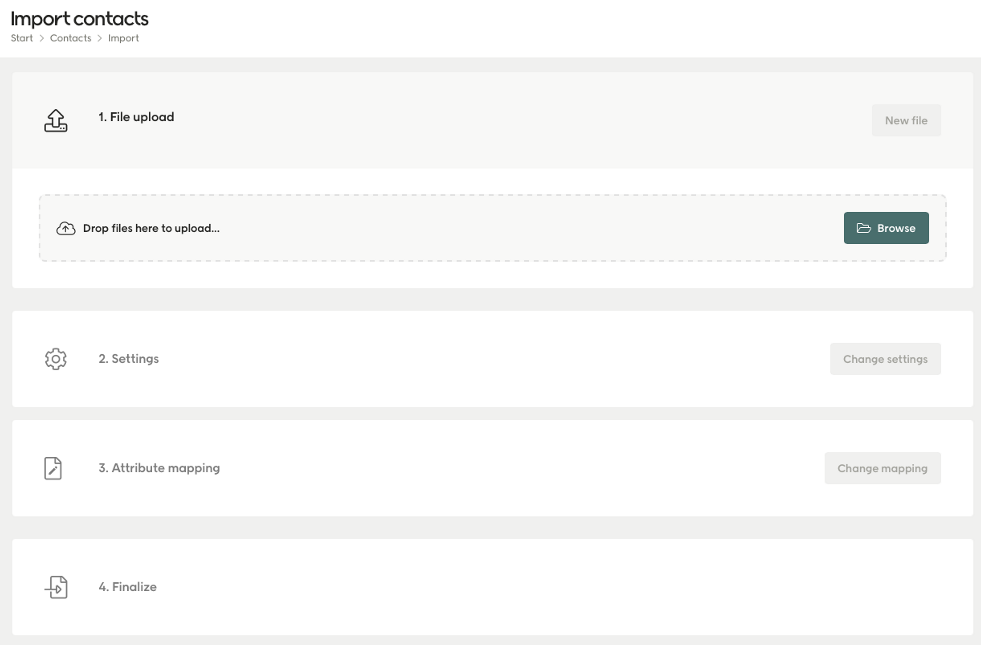
Task: Open Change settings
Action: point(885,359)
